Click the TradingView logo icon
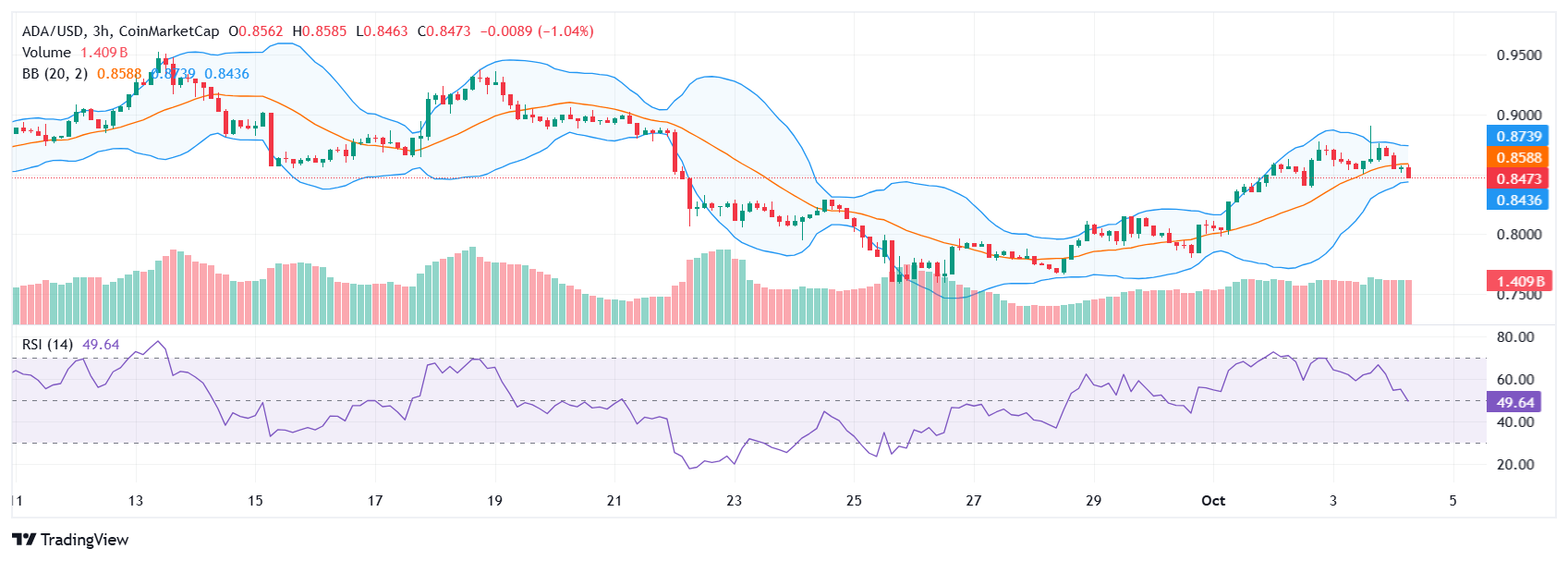This screenshot has width=1568, height=561. 24,540
